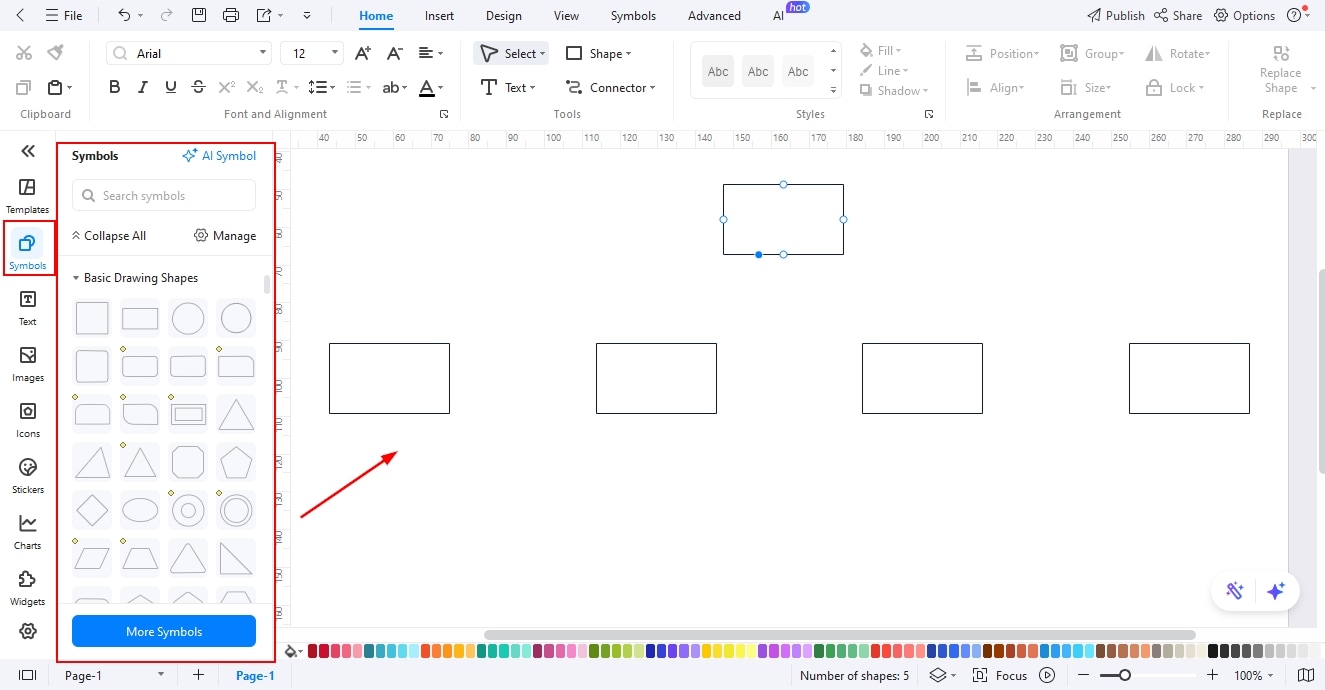Enable Focus mode in the status bar

click(1011, 675)
